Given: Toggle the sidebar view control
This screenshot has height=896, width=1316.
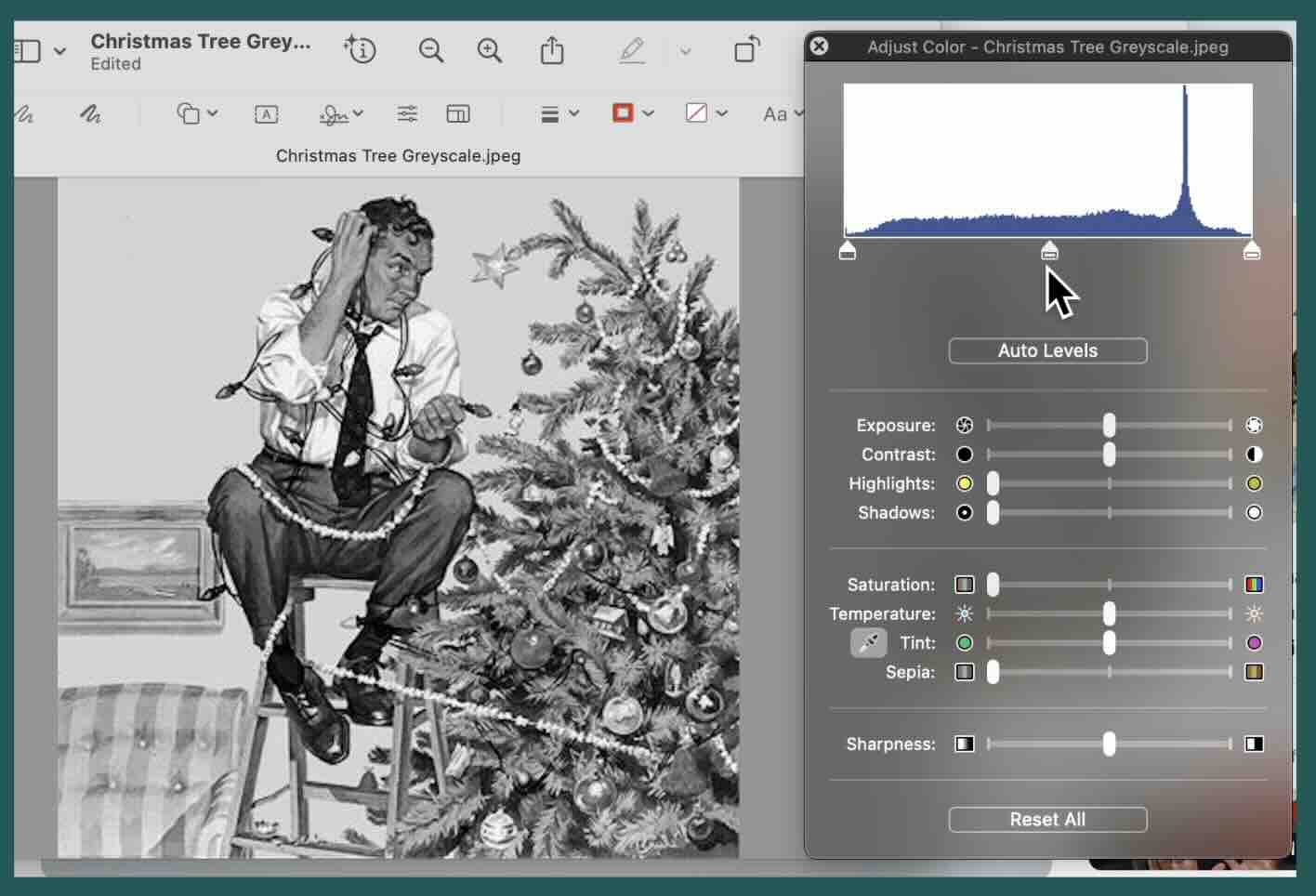Looking at the screenshot, I should pos(28,50).
